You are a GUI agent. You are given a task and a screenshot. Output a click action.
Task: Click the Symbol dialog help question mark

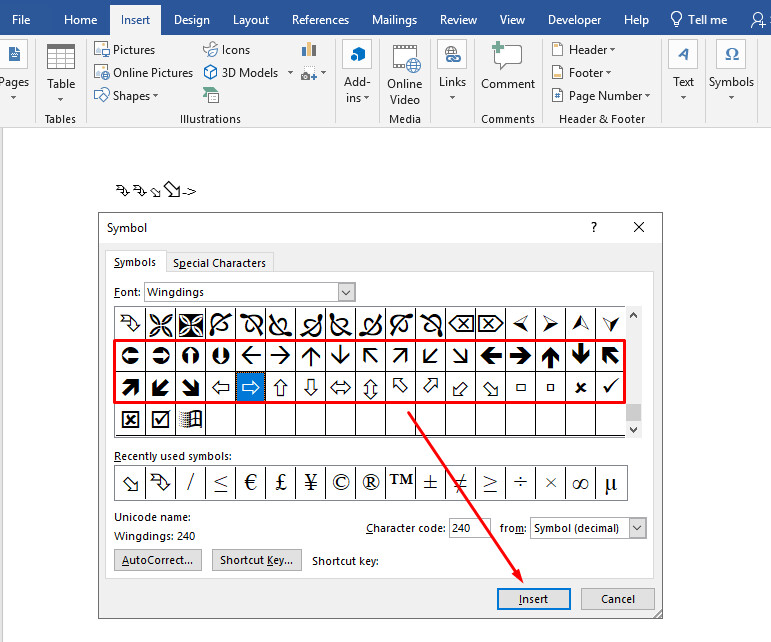594,227
